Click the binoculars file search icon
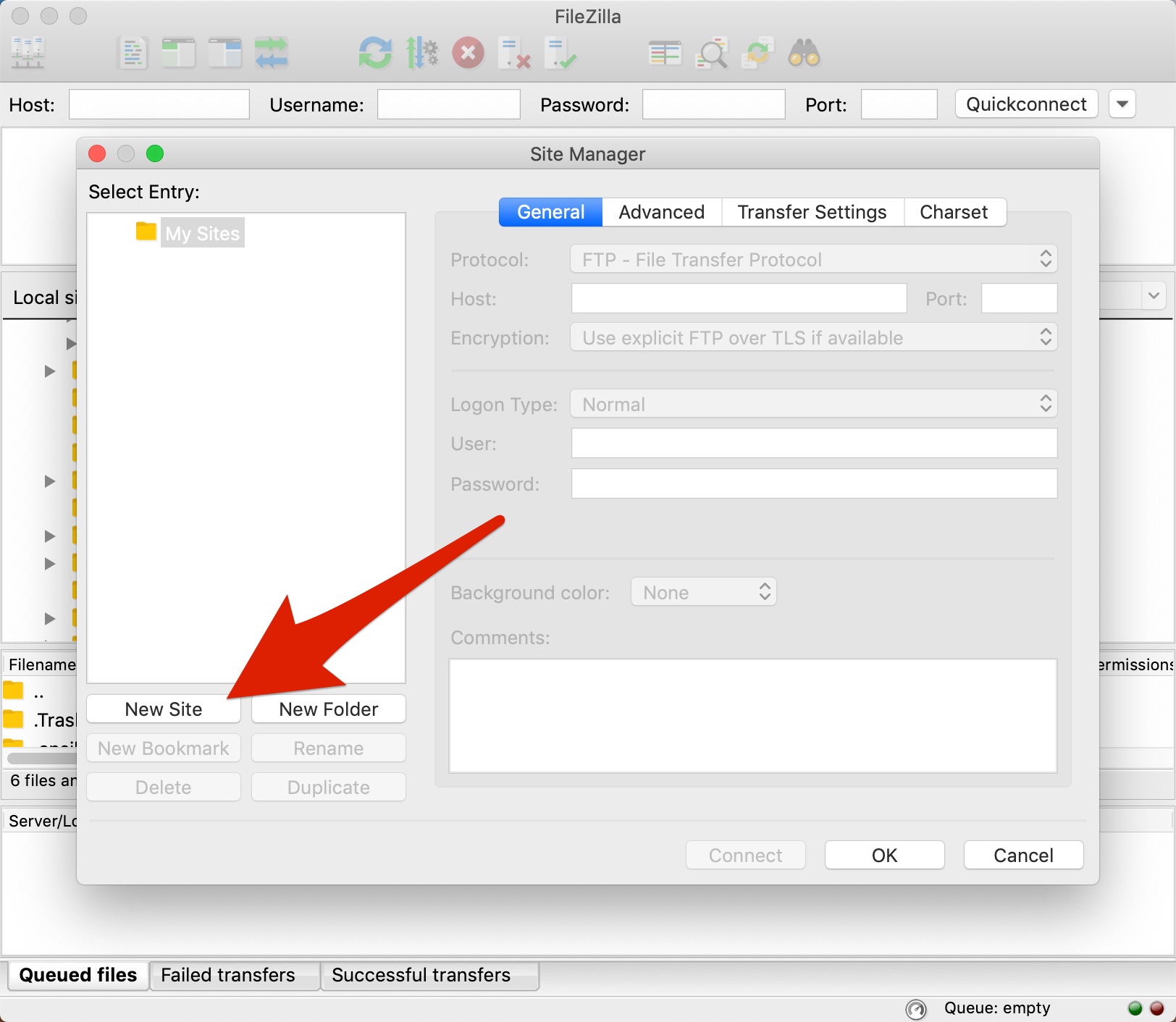 click(804, 53)
